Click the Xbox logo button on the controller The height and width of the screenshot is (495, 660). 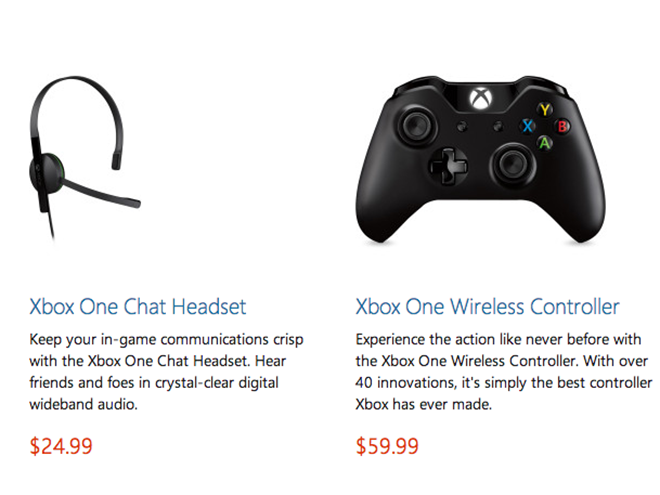pyautogui.click(x=479, y=99)
